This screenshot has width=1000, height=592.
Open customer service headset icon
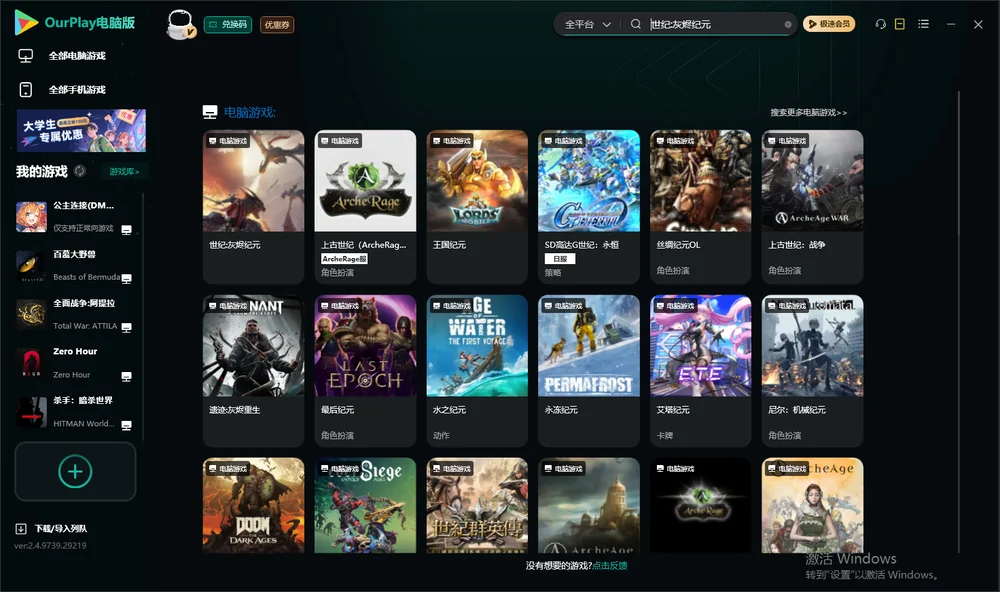pyautogui.click(x=881, y=24)
